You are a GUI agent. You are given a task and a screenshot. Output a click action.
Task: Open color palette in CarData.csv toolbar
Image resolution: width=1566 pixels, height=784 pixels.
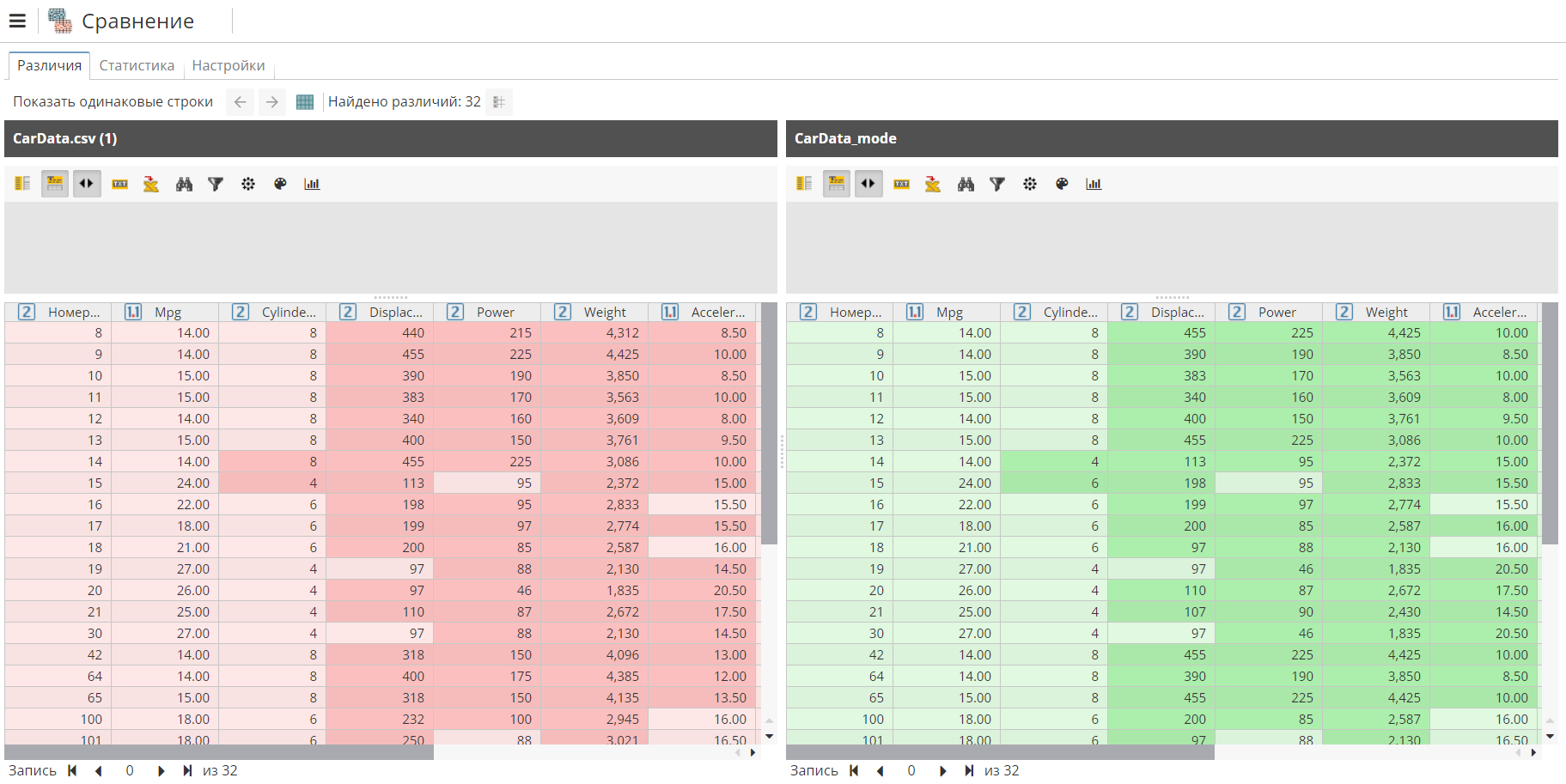280,184
